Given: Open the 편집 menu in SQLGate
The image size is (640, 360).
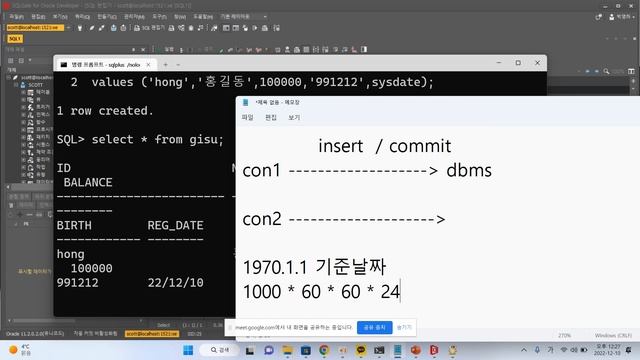Looking at the screenshot, I should [x=38, y=17].
